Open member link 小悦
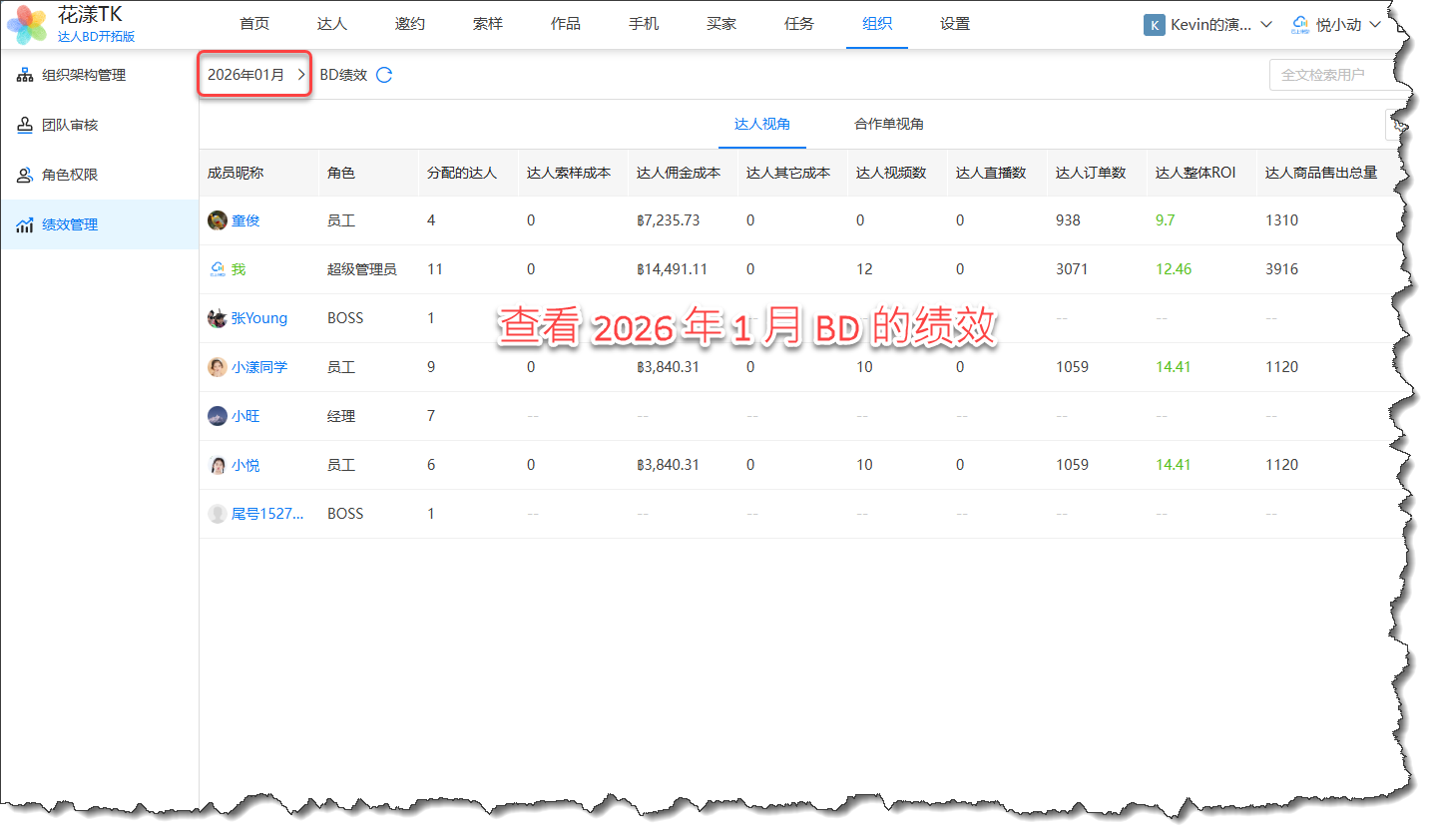Viewport: 1435px width, 840px height. click(x=245, y=465)
